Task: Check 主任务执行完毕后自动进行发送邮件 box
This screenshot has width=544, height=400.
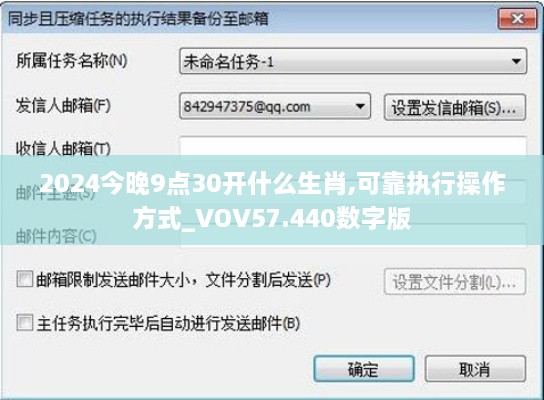Action: click(25, 323)
